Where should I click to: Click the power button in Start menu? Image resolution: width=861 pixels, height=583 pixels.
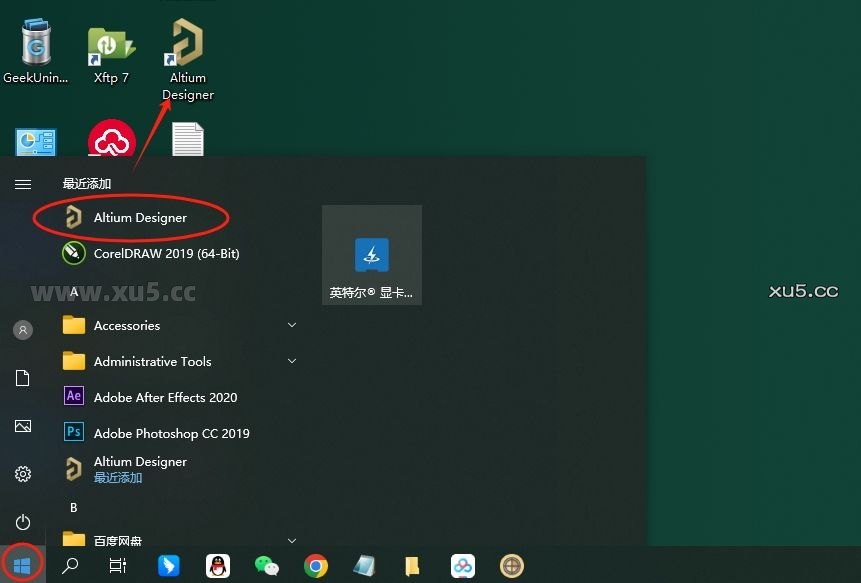click(x=22, y=522)
